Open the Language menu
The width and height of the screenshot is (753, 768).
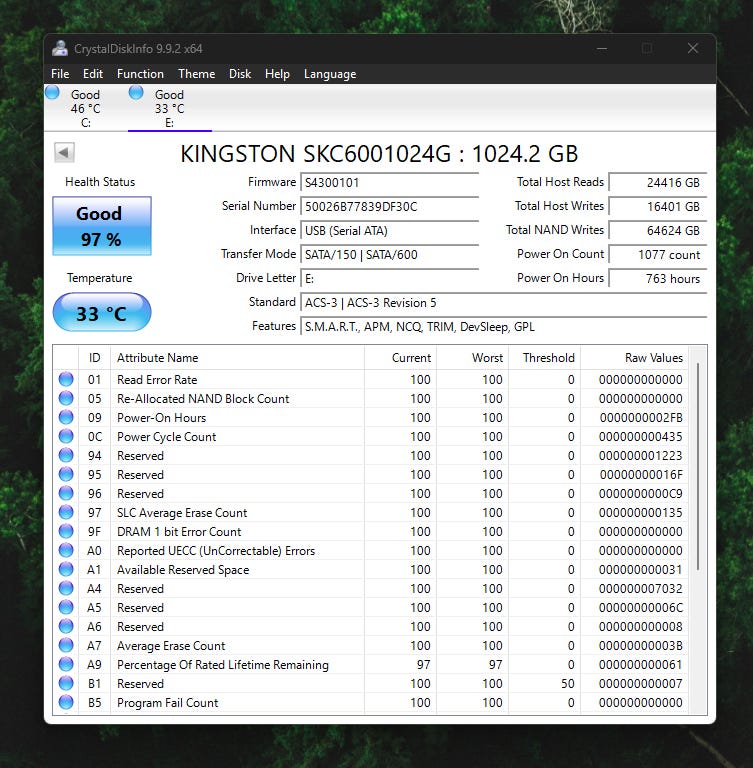pyautogui.click(x=330, y=74)
